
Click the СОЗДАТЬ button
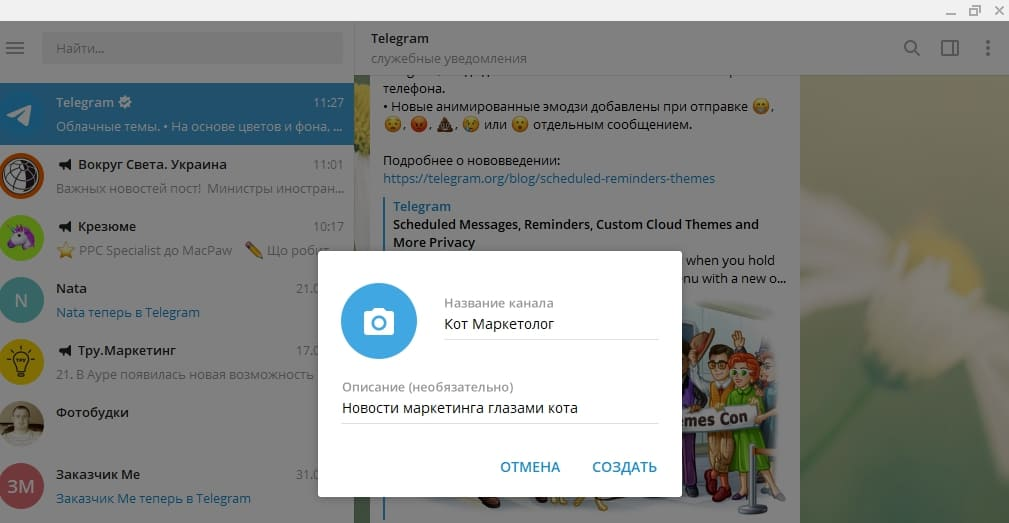coord(624,467)
